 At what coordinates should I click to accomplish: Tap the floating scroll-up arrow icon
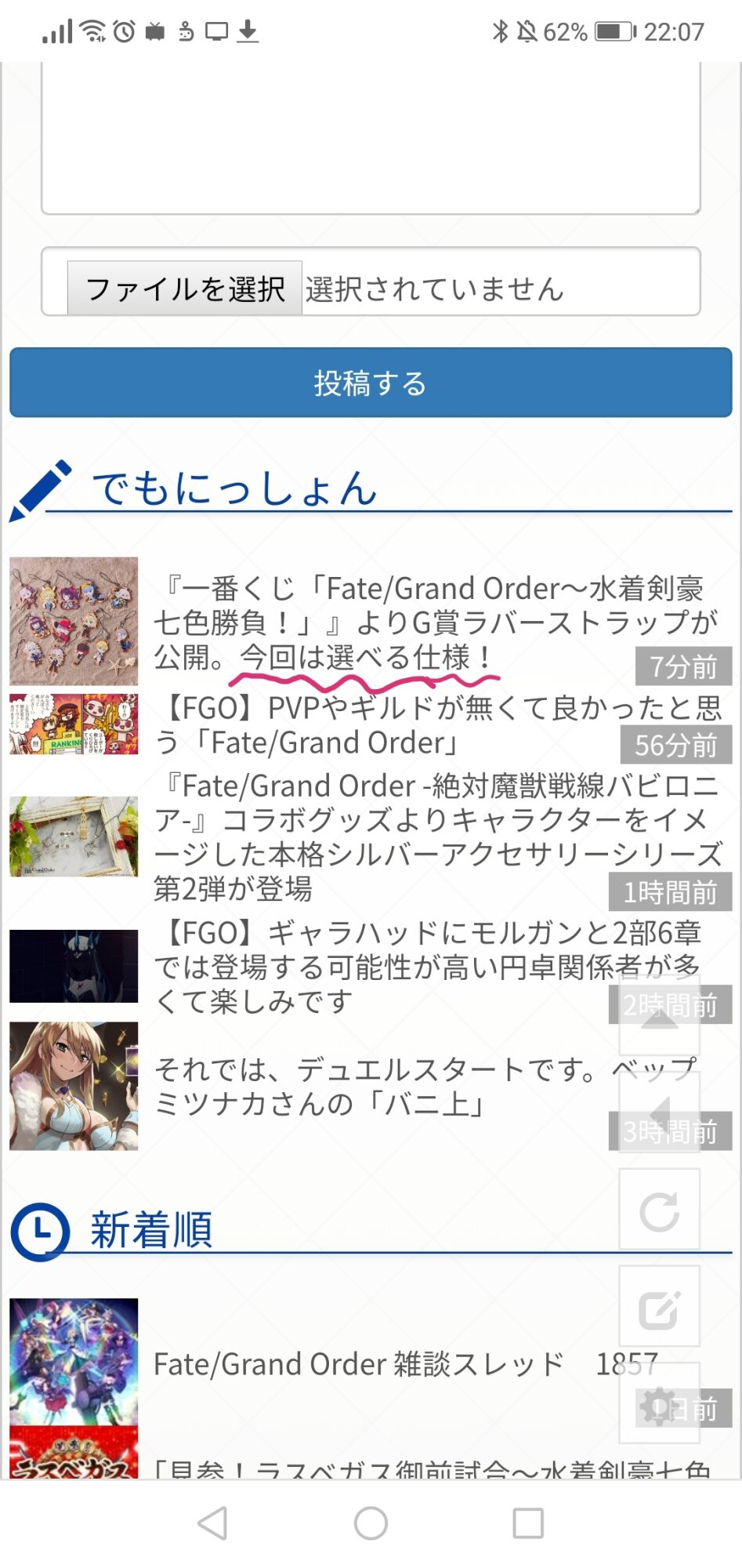click(659, 1015)
